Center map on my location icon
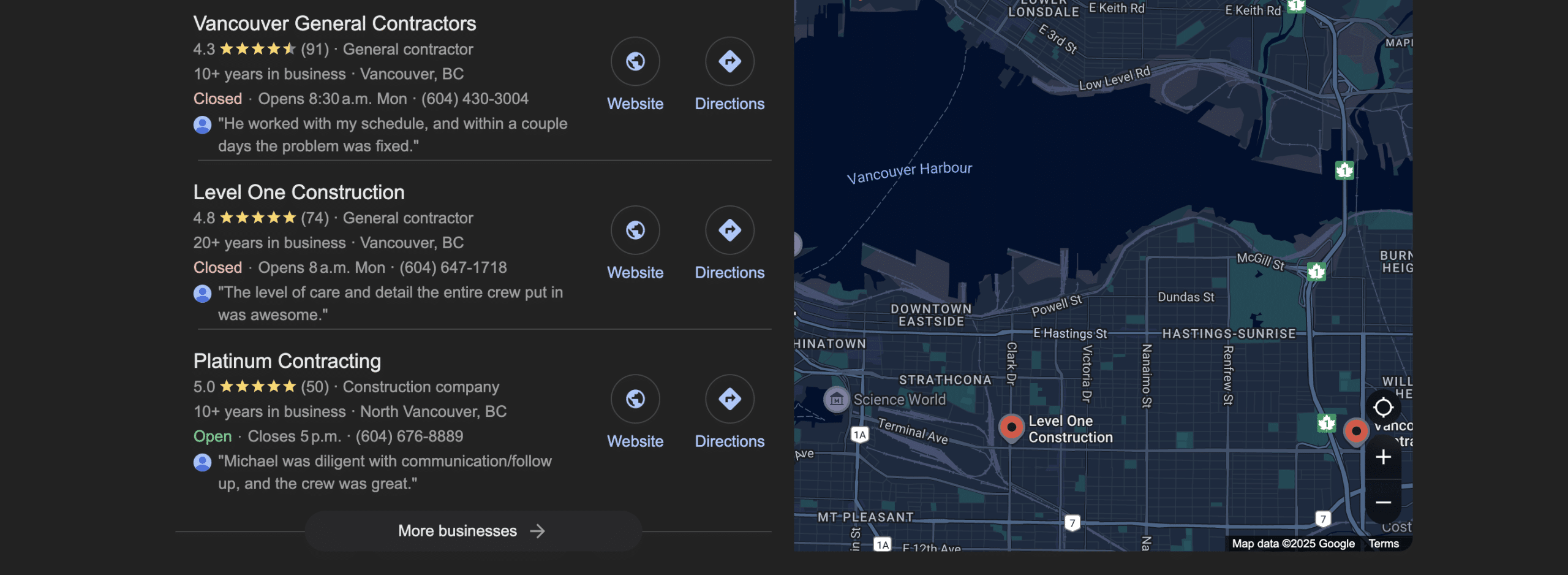Image resolution: width=1568 pixels, height=575 pixels. (x=1383, y=407)
